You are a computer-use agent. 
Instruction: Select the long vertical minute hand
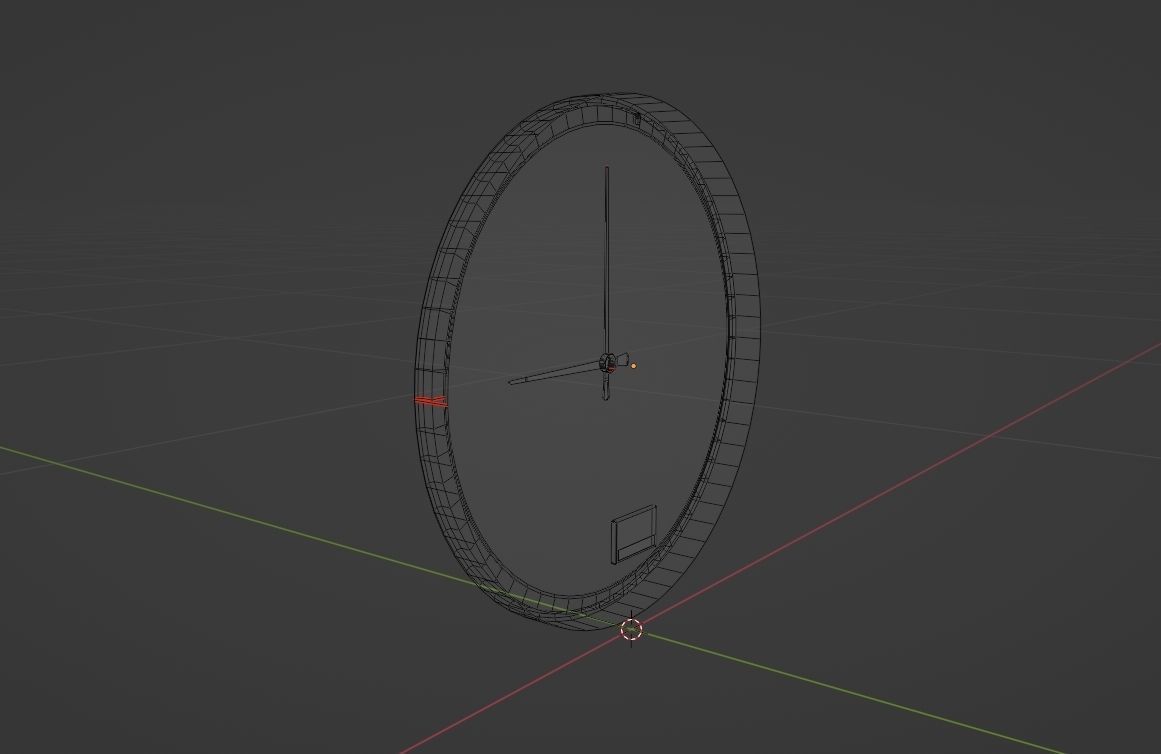[607, 263]
